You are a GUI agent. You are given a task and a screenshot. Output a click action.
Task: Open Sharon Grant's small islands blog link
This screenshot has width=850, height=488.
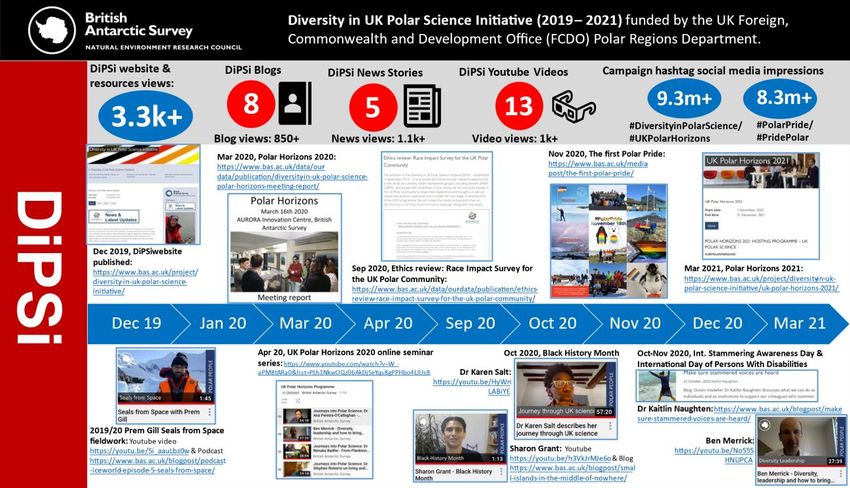click(x=572, y=473)
